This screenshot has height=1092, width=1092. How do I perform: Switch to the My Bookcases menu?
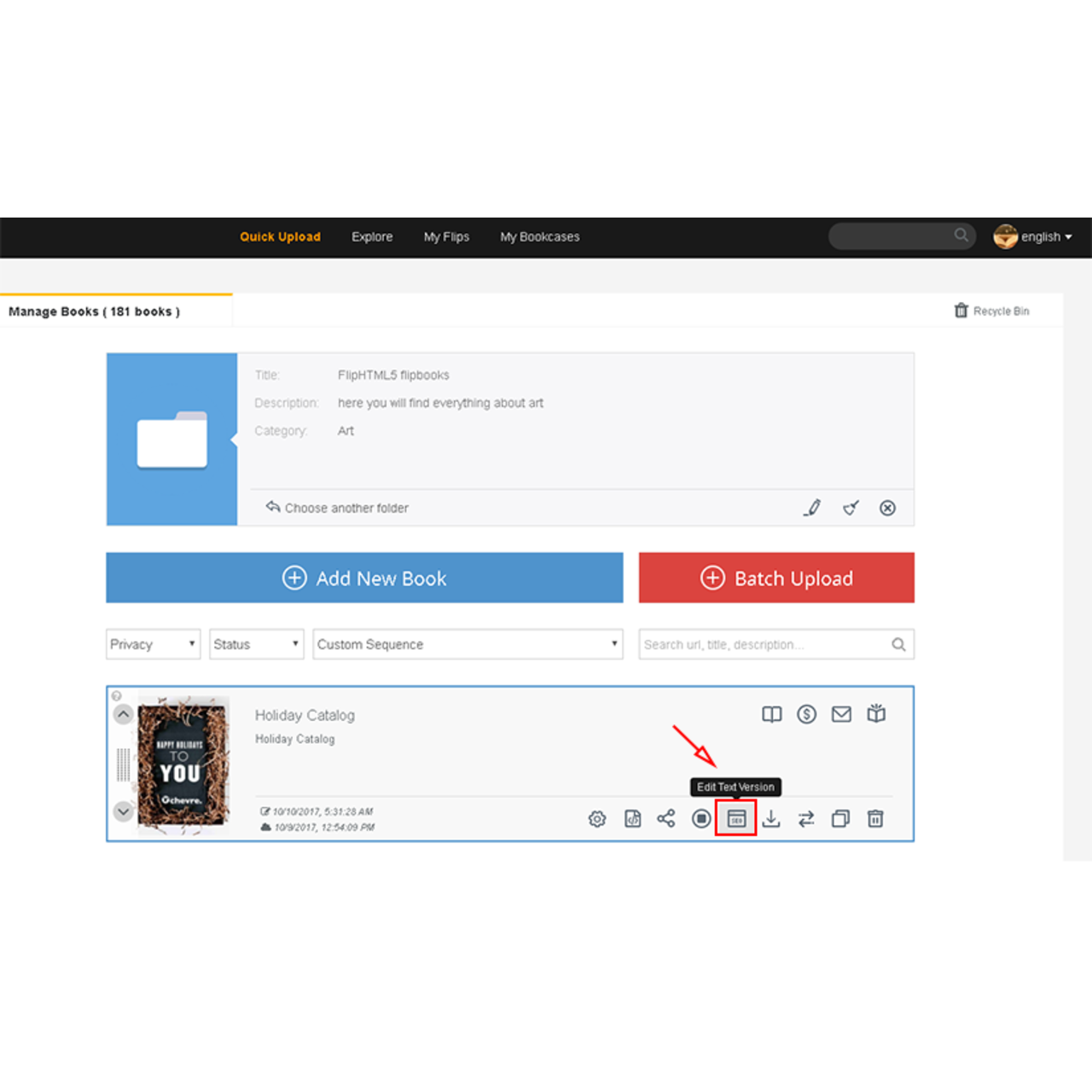pos(539,236)
